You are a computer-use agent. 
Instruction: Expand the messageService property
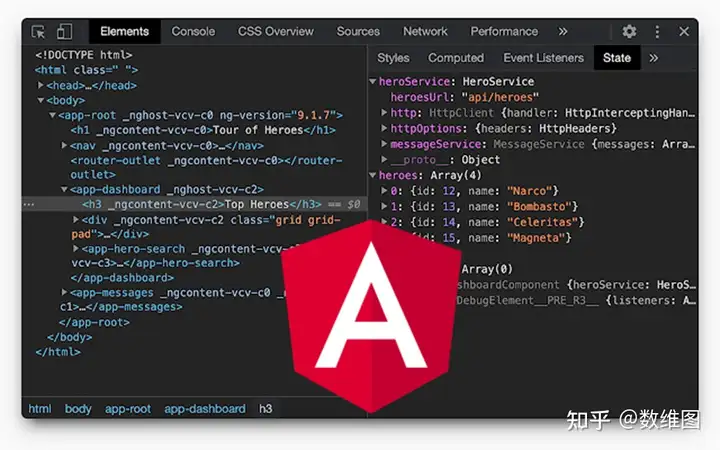[x=384, y=144]
